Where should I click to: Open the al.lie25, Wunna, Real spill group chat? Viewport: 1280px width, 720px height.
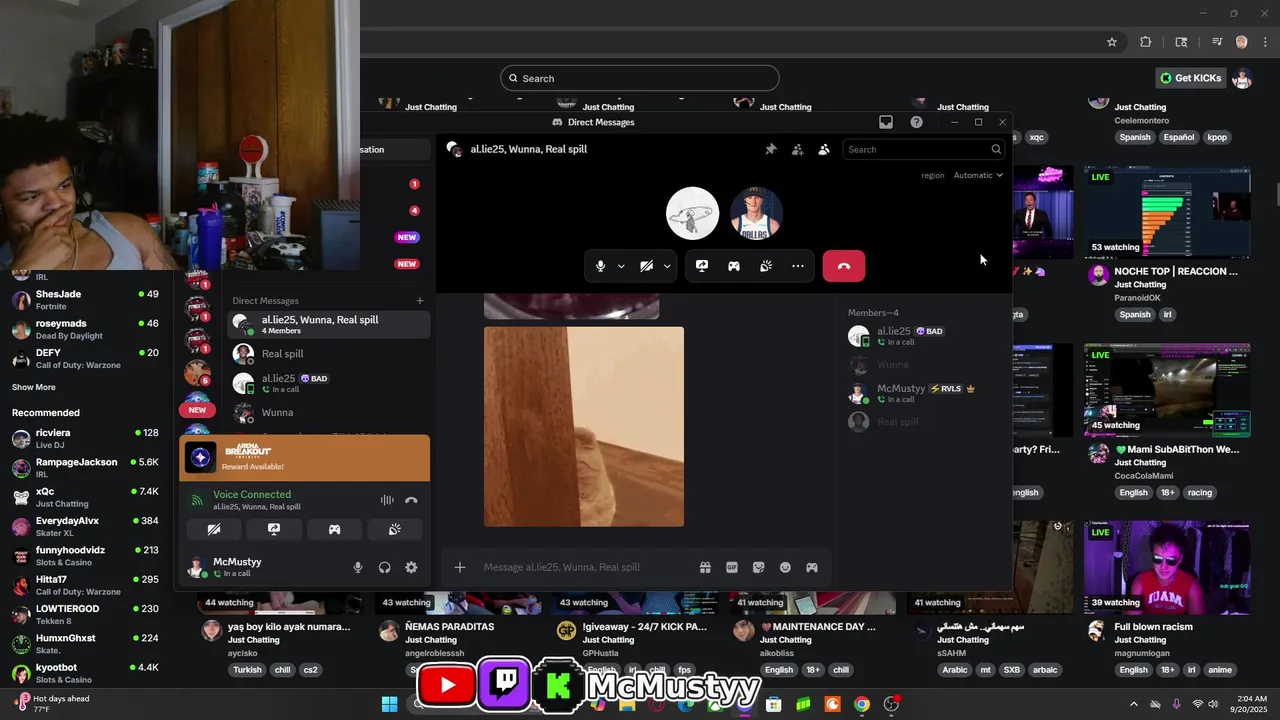[x=329, y=324]
